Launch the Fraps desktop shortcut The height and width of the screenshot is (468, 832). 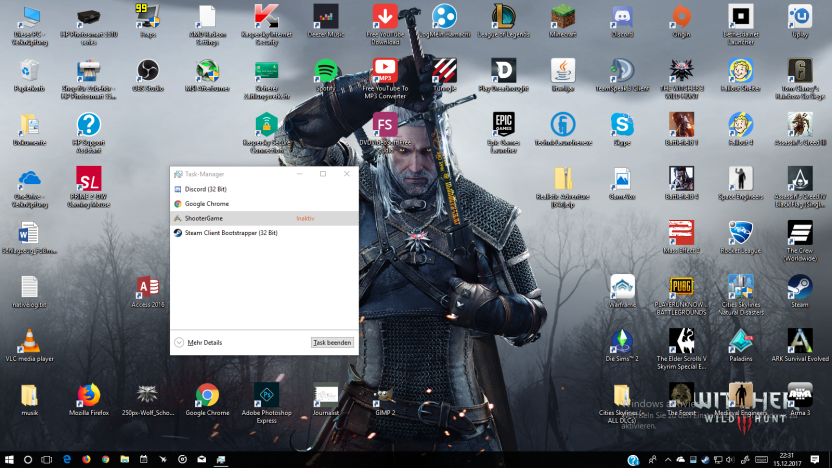click(x=148, y=16)
